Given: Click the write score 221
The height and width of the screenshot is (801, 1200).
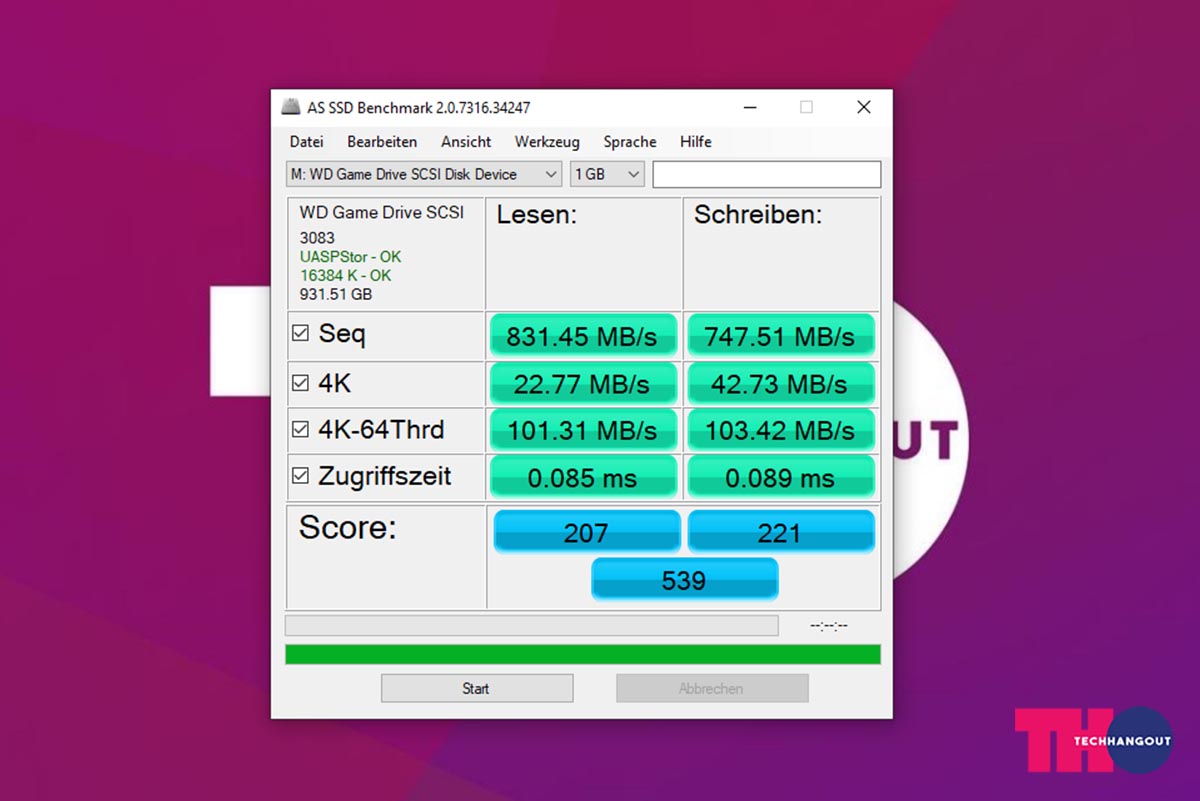Looking at the screenshot, I should 780,532.
